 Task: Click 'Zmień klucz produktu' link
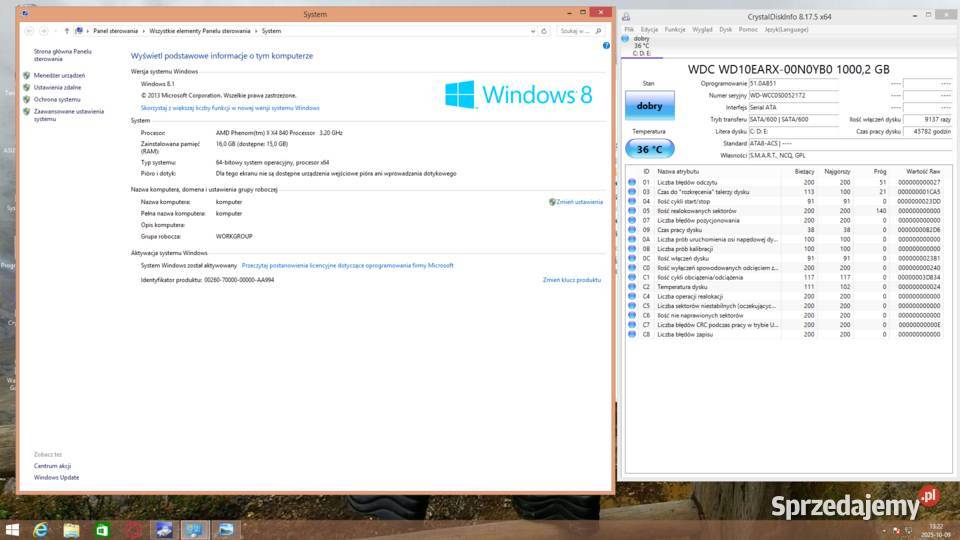click(572, 280)
